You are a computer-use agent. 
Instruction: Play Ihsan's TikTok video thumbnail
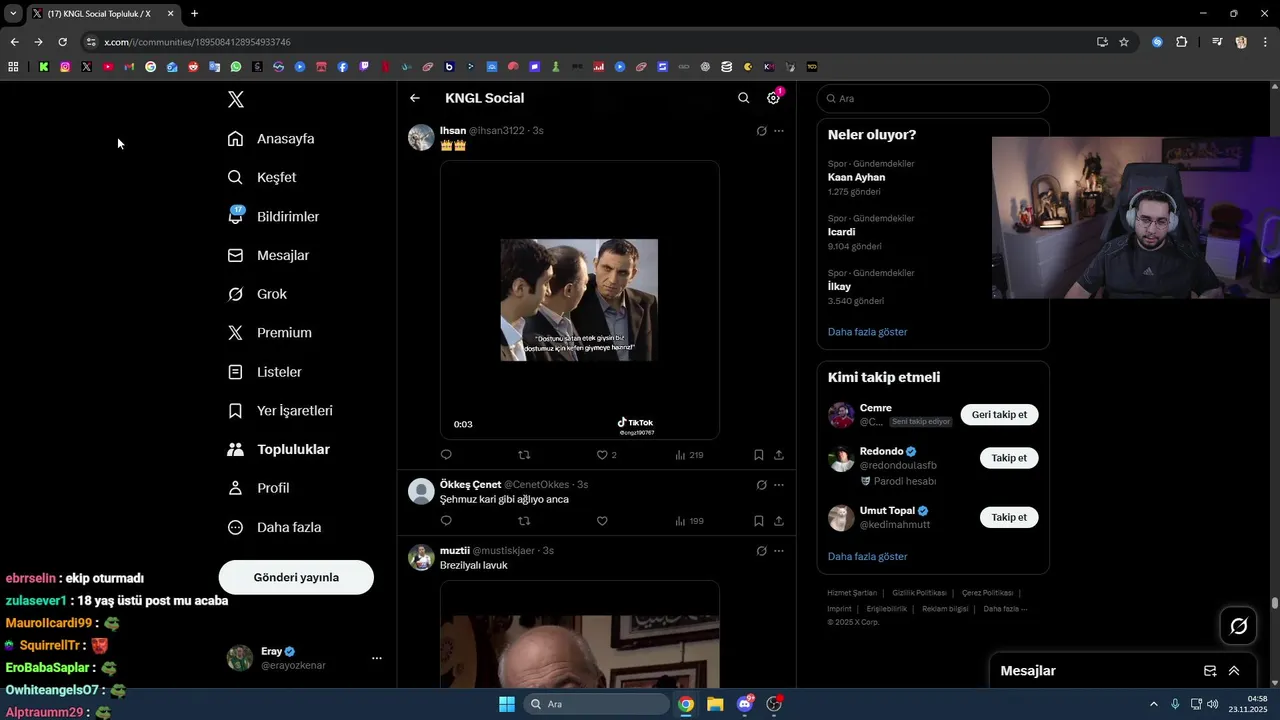[x=579, y=300]
